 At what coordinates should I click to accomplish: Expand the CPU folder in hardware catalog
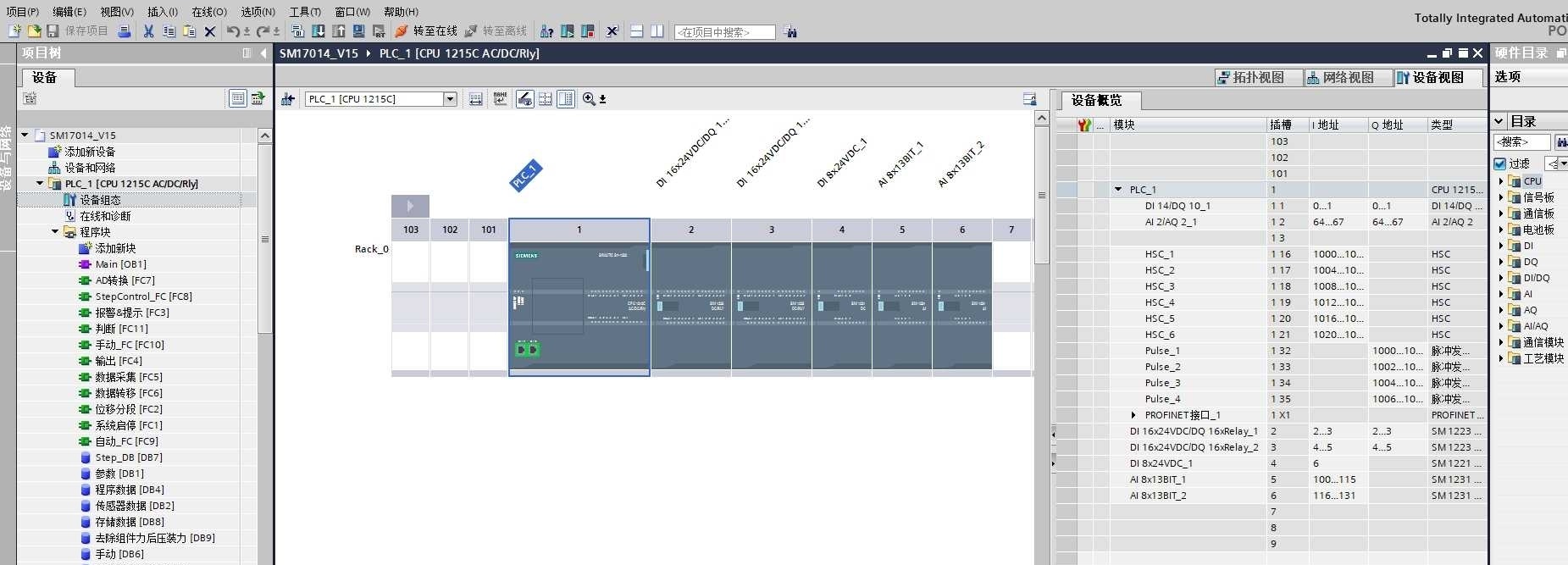coord(1501,181)
